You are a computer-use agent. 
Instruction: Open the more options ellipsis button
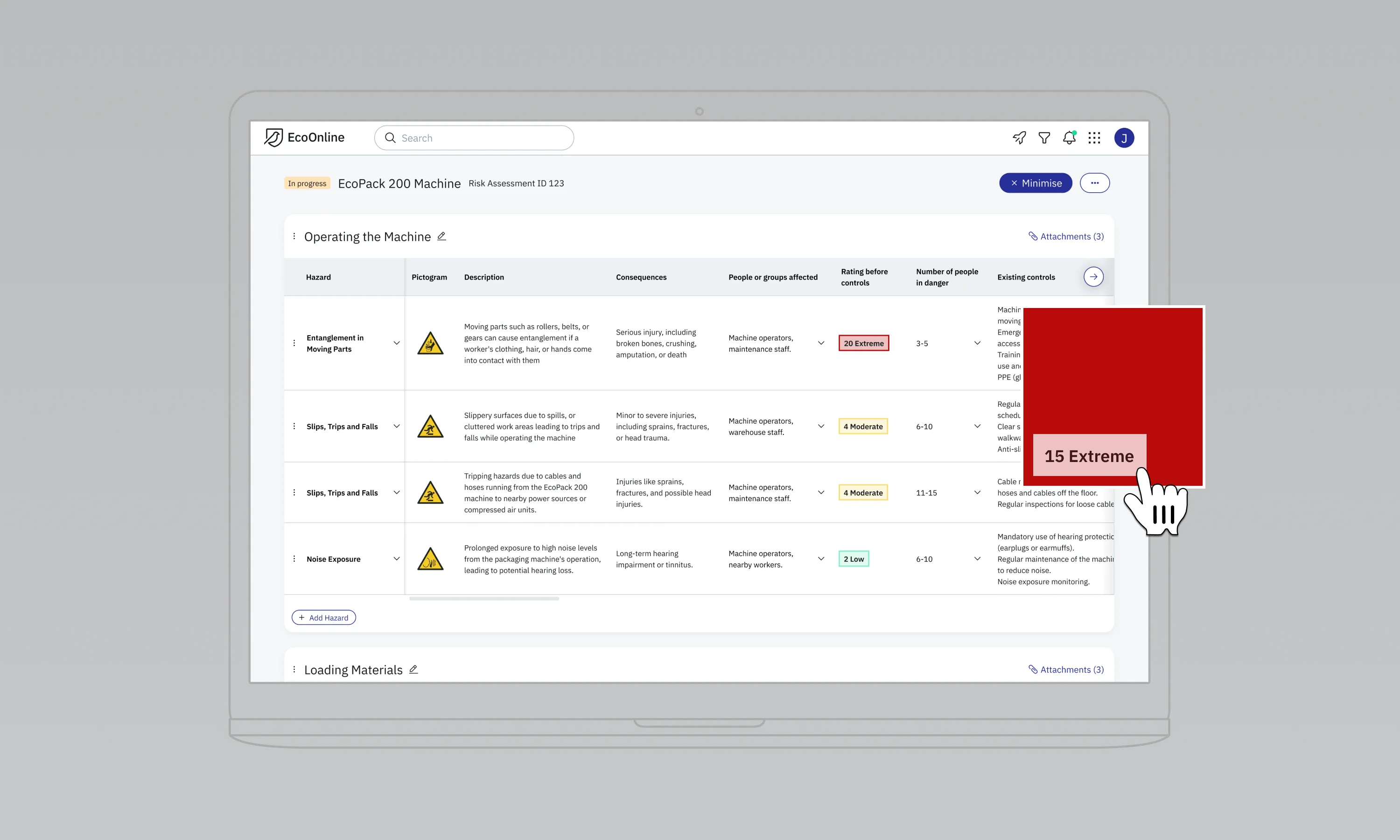point(1094,183)
